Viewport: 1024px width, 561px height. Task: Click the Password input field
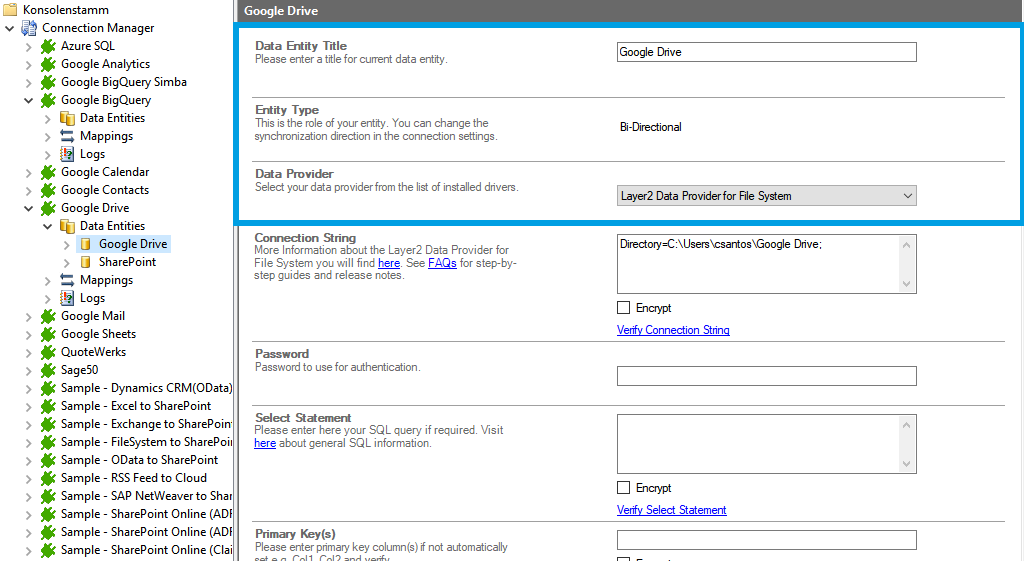tap(767, 376)
